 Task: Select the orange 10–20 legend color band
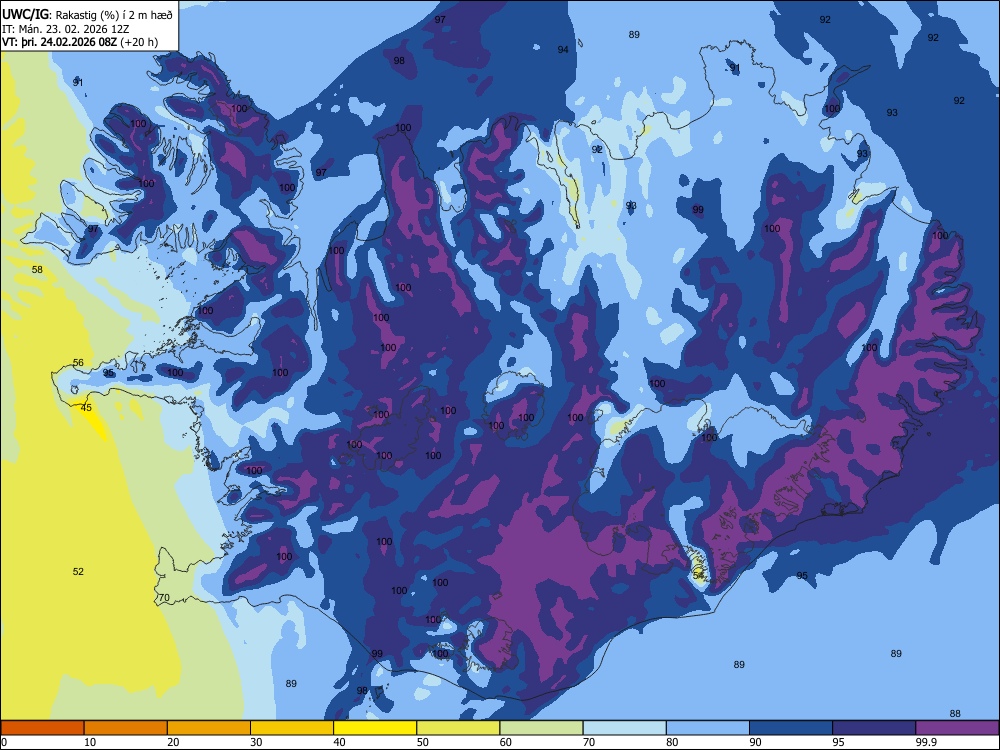tap(126, 728)
